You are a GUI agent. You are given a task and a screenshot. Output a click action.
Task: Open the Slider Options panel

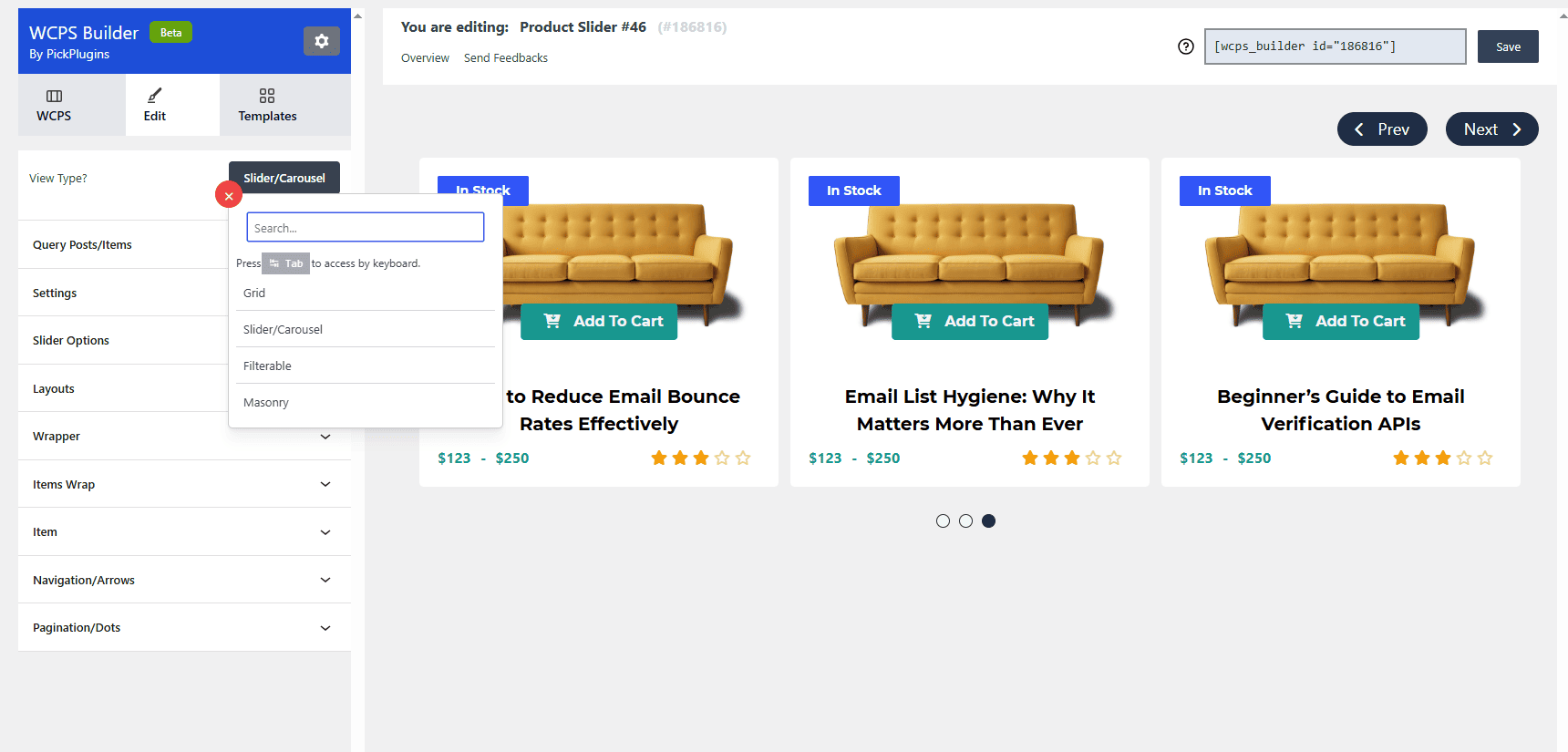tap(70, 340)
